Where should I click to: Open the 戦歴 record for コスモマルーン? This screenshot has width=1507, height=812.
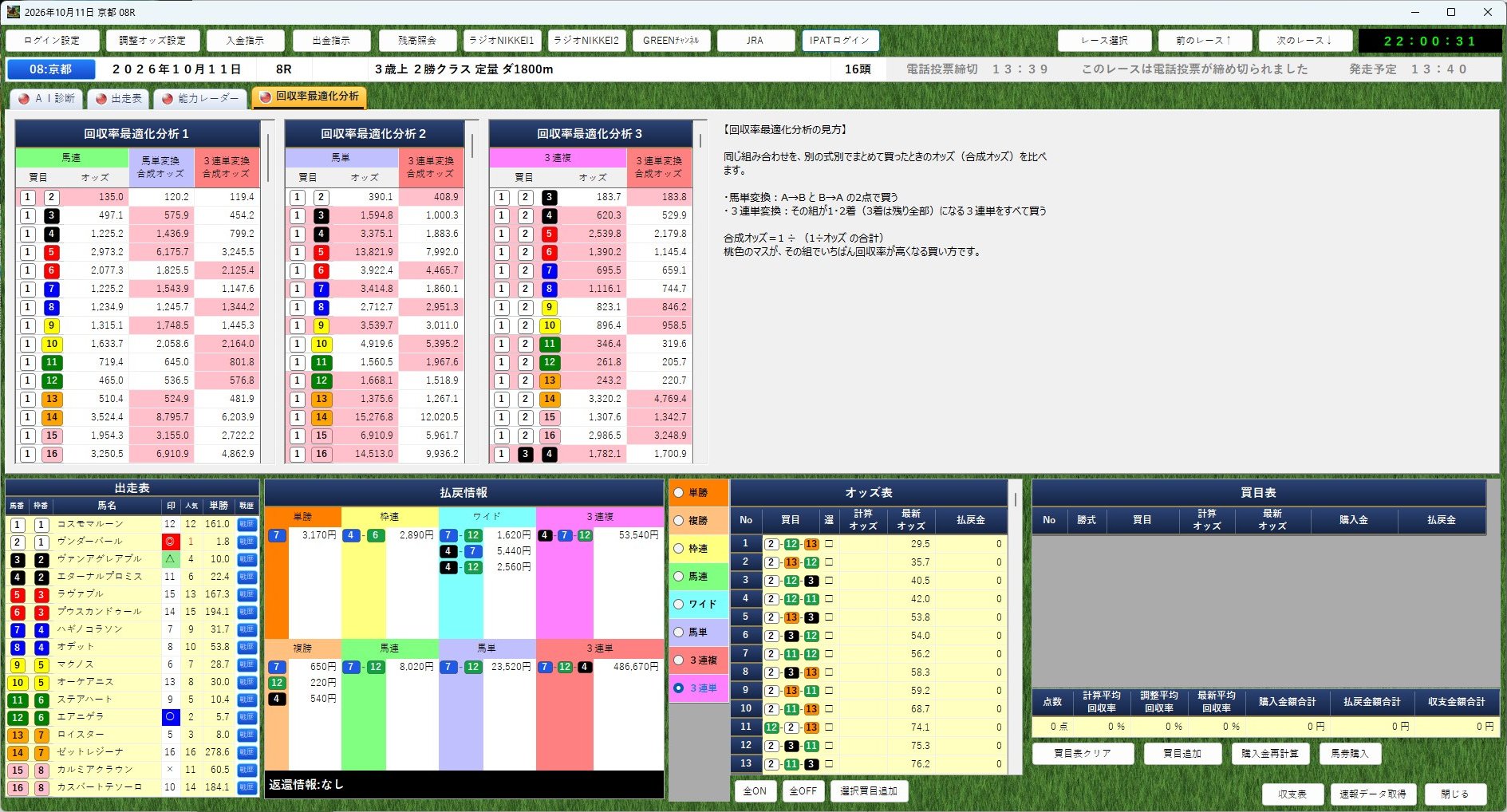tap(247, 524)
